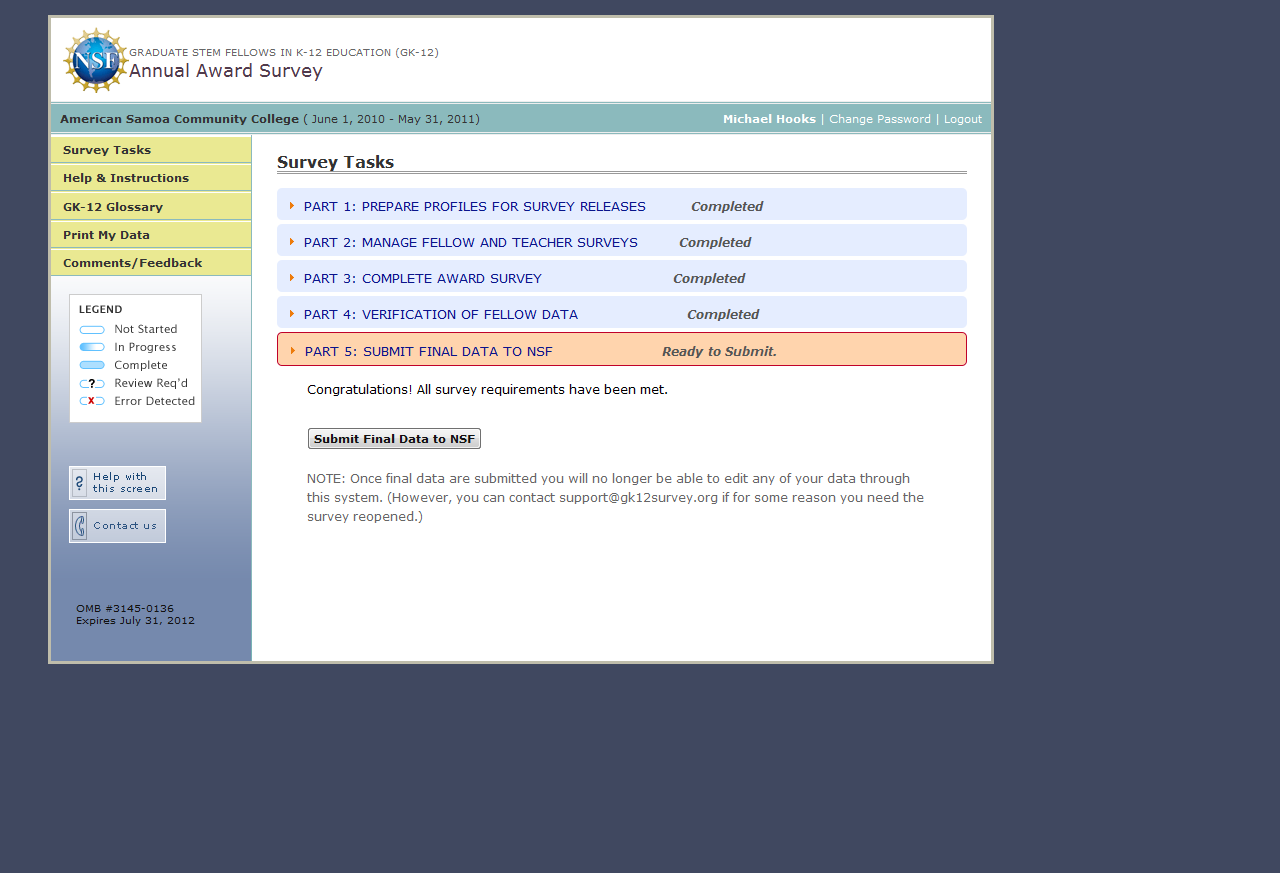Click the Michael Hooks user name
The image size is (1280, 873).
(769, 119)
